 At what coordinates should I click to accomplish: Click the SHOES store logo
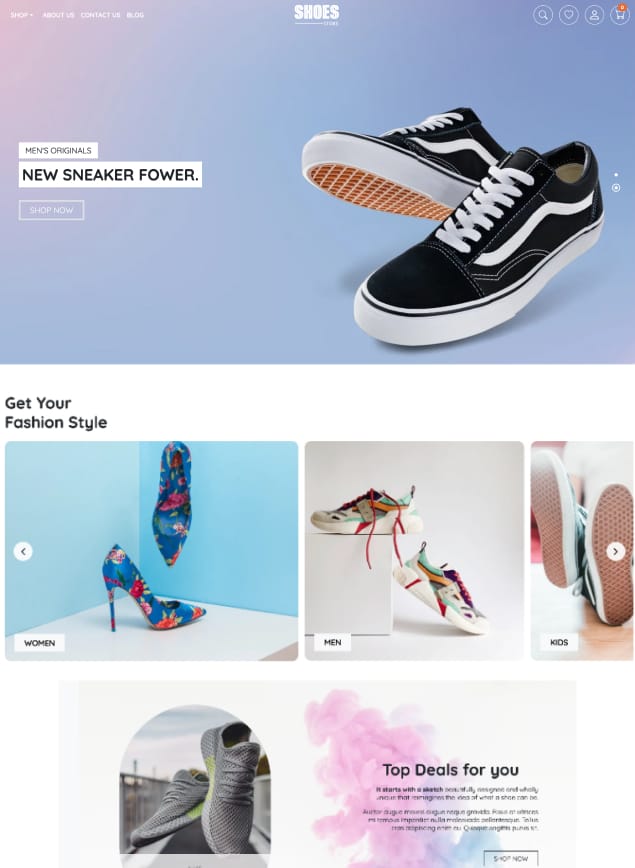[317, 14]
